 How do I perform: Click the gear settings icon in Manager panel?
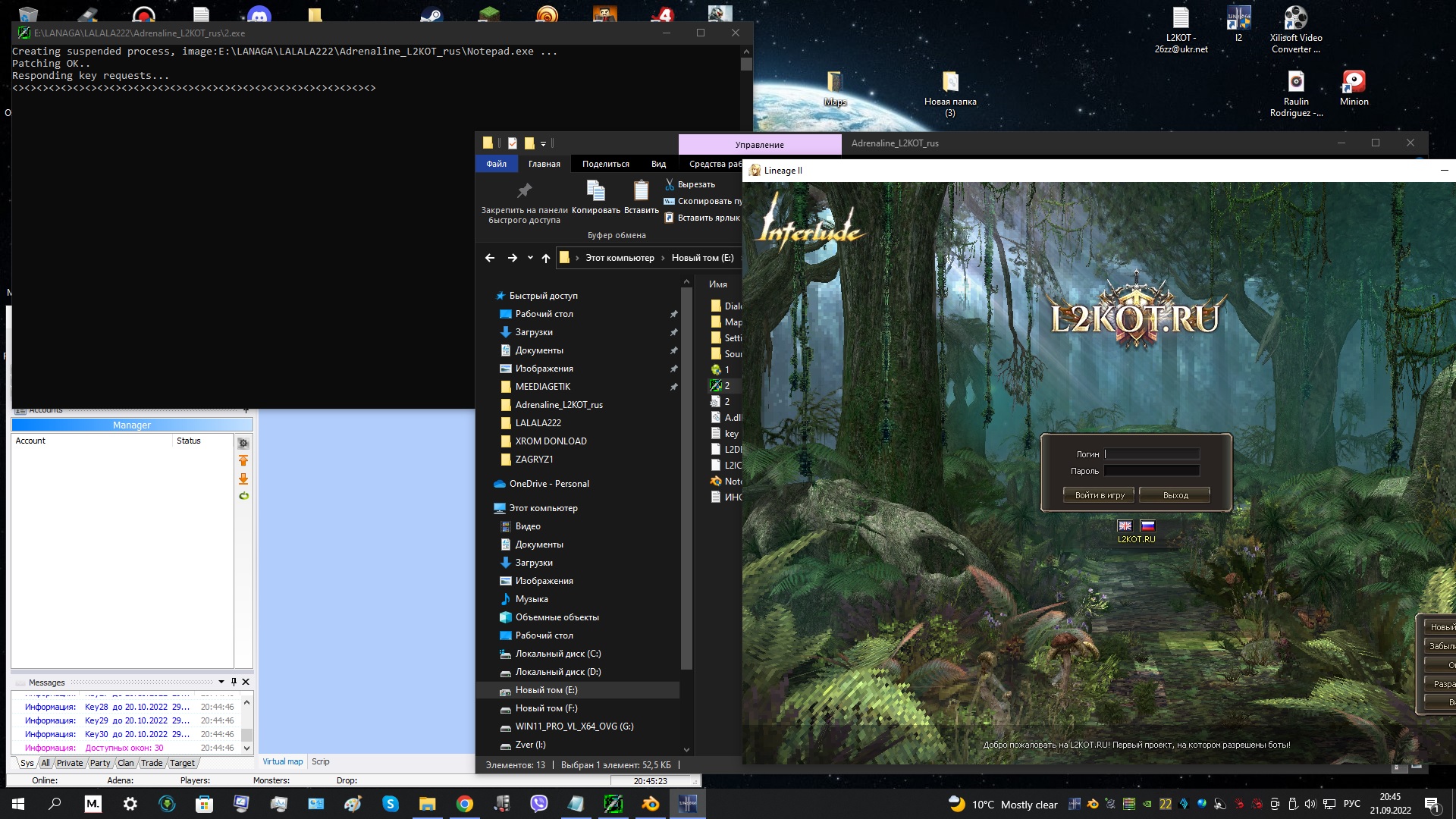[x=243, y=444]
